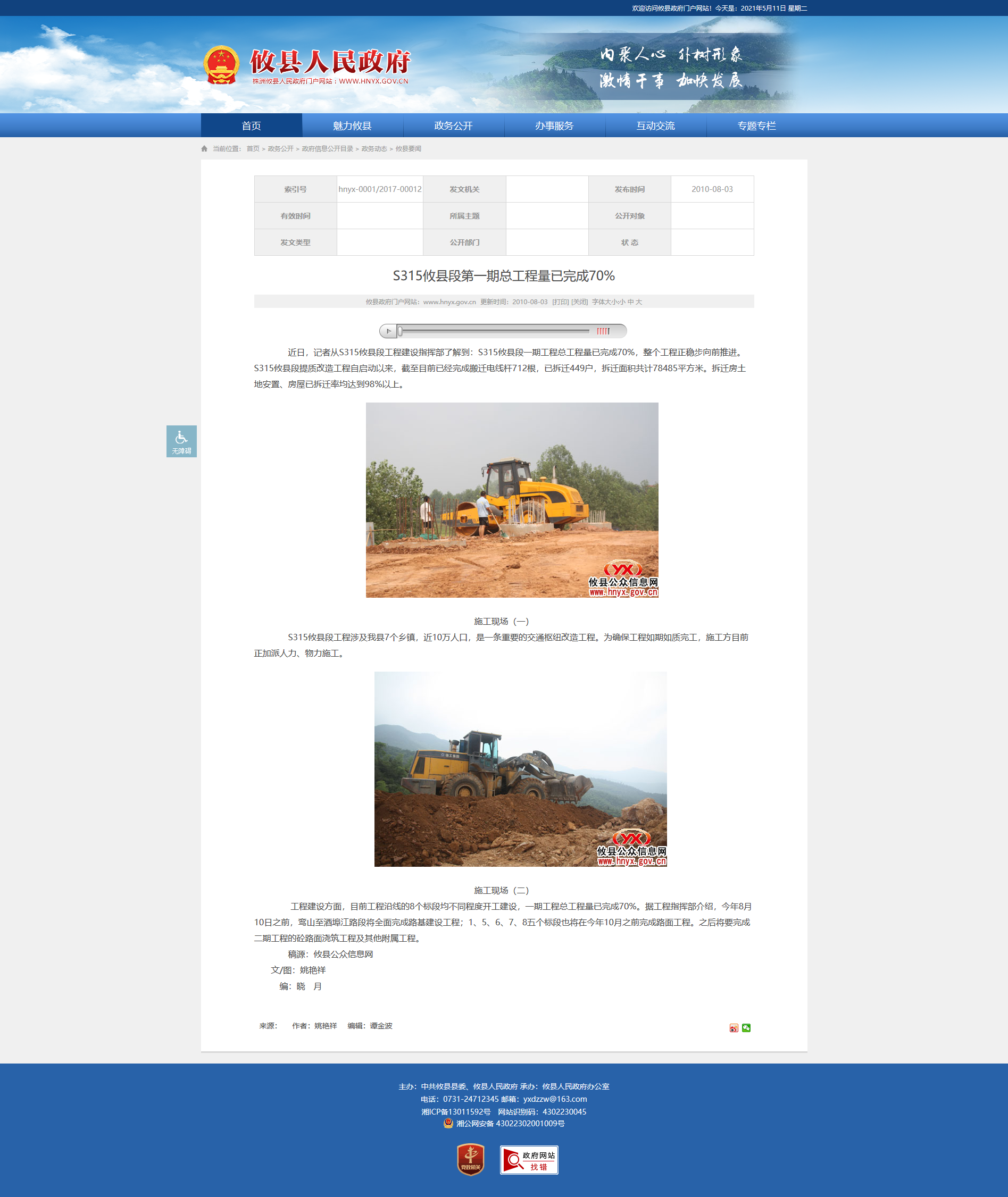Click the [关闭] close link

pyautogui.click(x=579, y=302)
